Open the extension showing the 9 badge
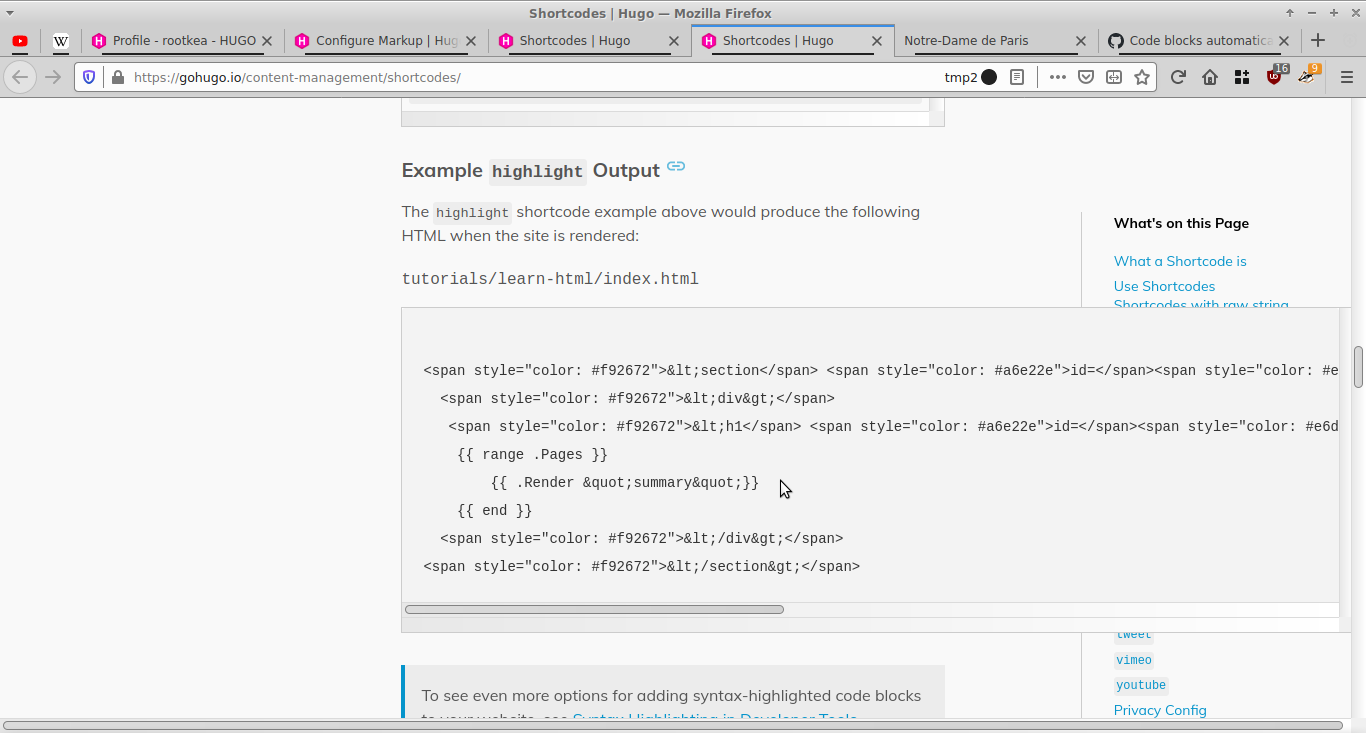Screen dimensions: 1366x733 point(1307,77)
